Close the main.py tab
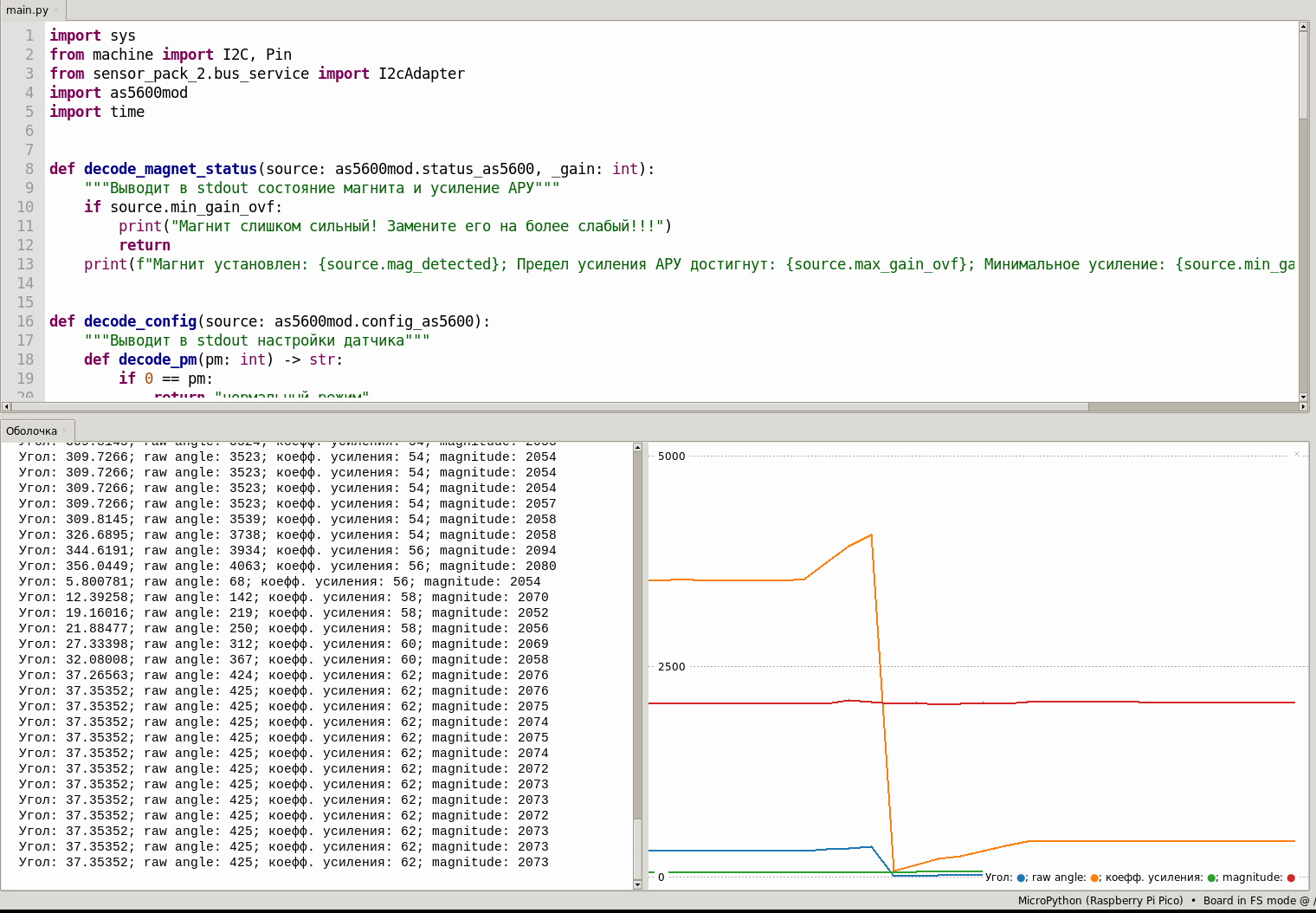This screenshot has width=1316, height=913. pos(56,10)
